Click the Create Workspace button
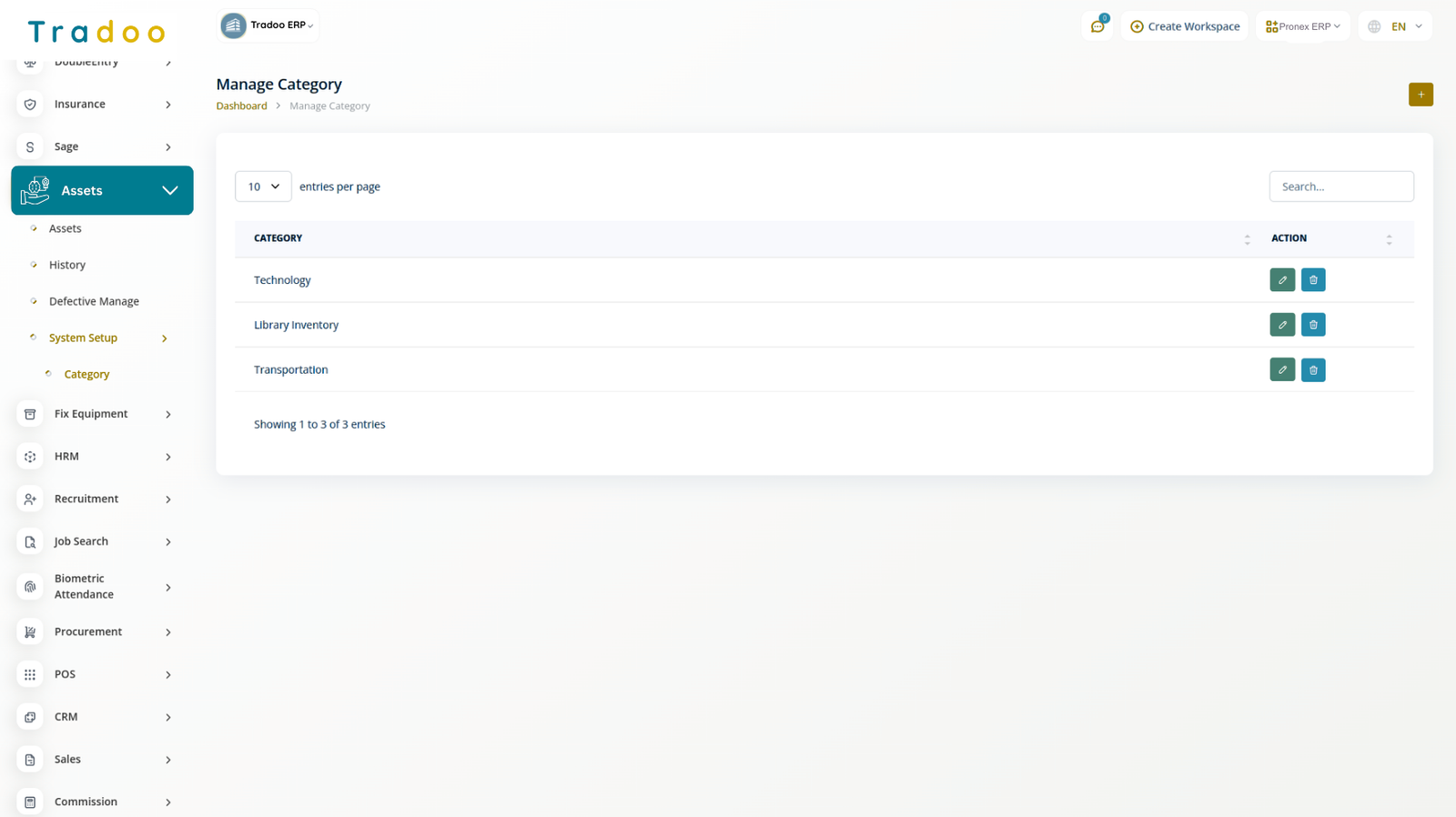 tap(1185, 26)
